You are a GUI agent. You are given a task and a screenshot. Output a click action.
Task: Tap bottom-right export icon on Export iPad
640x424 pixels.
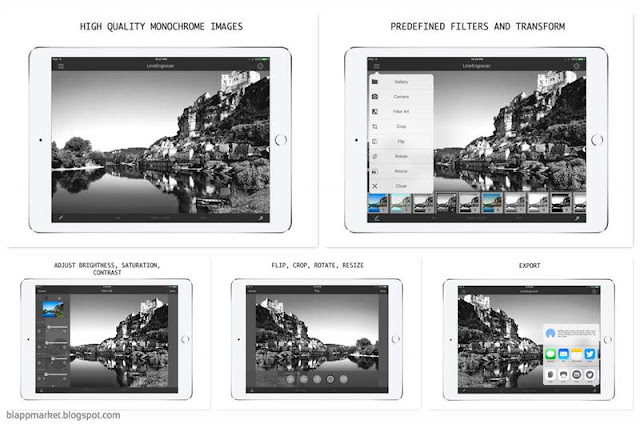[595, 390]
